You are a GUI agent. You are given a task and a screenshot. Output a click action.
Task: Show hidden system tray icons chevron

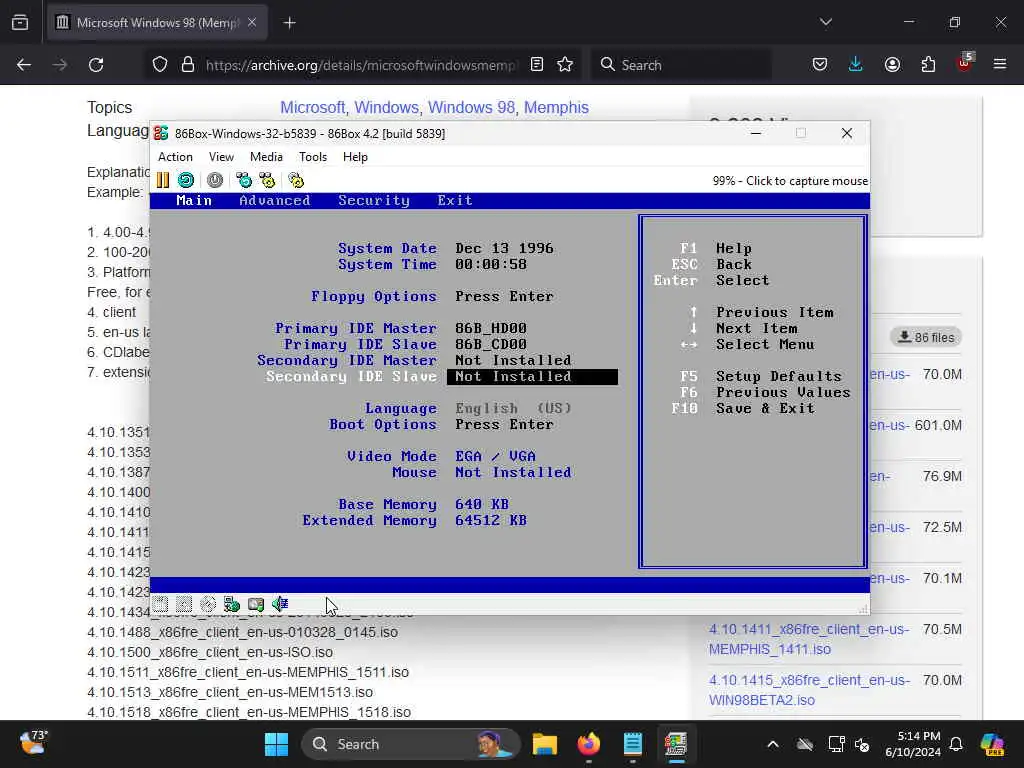(773, 744)
